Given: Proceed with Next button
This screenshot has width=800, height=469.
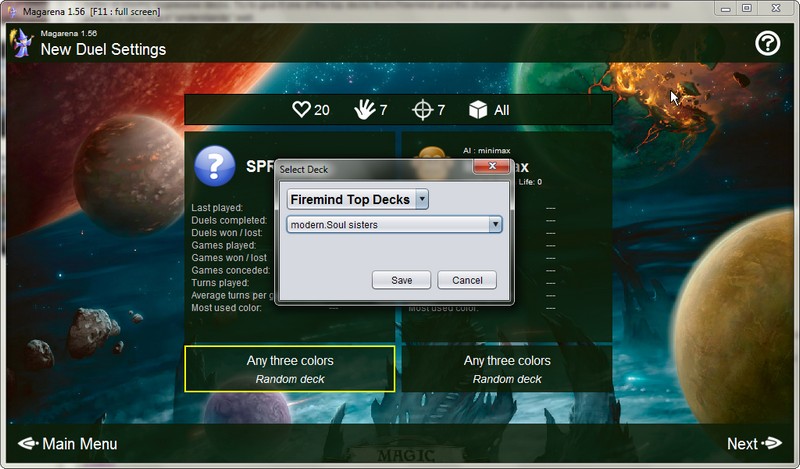Looking at the screenshot, I should [x=754, y=443].
